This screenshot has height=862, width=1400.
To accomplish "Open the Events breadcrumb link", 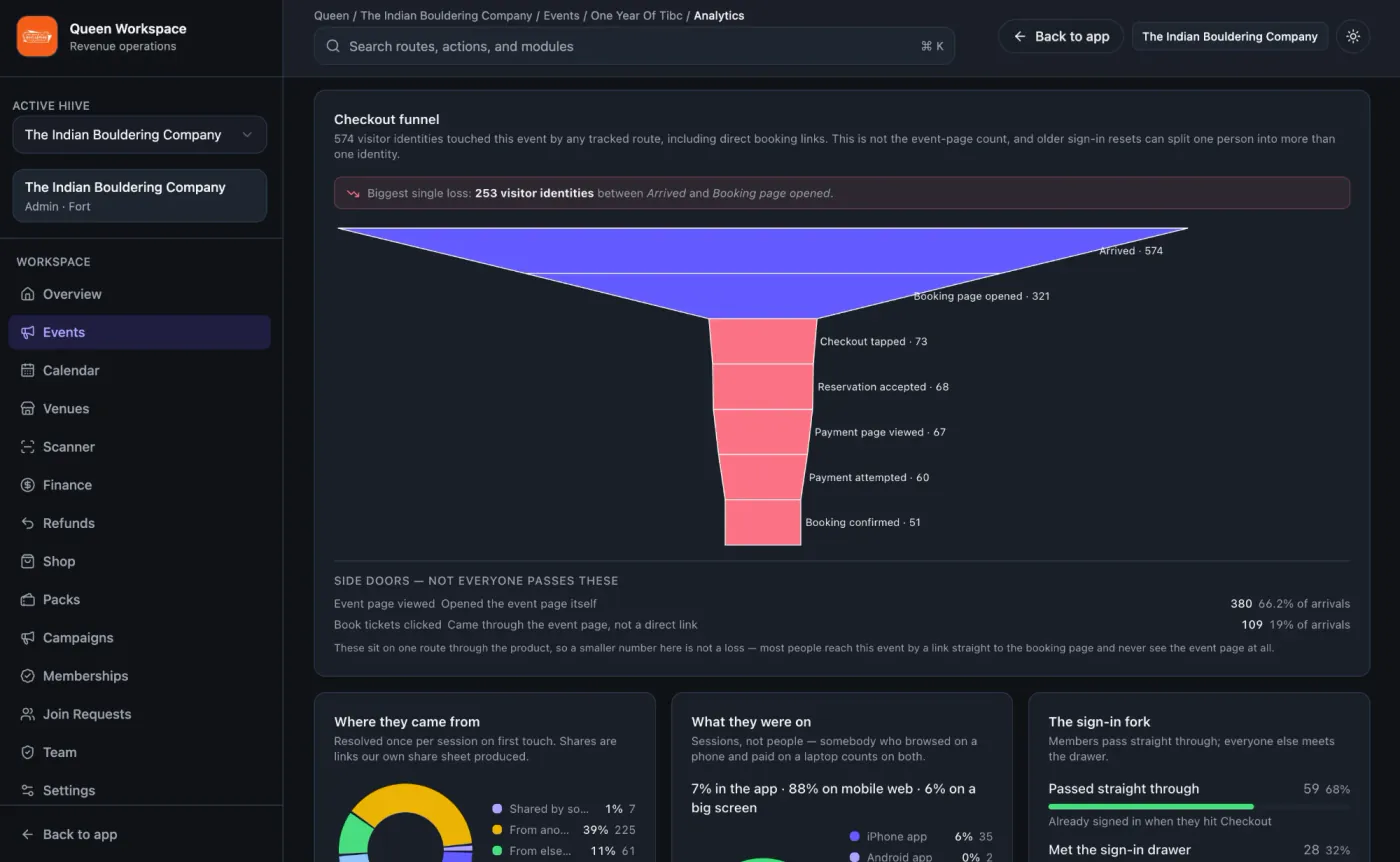I will 561,16.
